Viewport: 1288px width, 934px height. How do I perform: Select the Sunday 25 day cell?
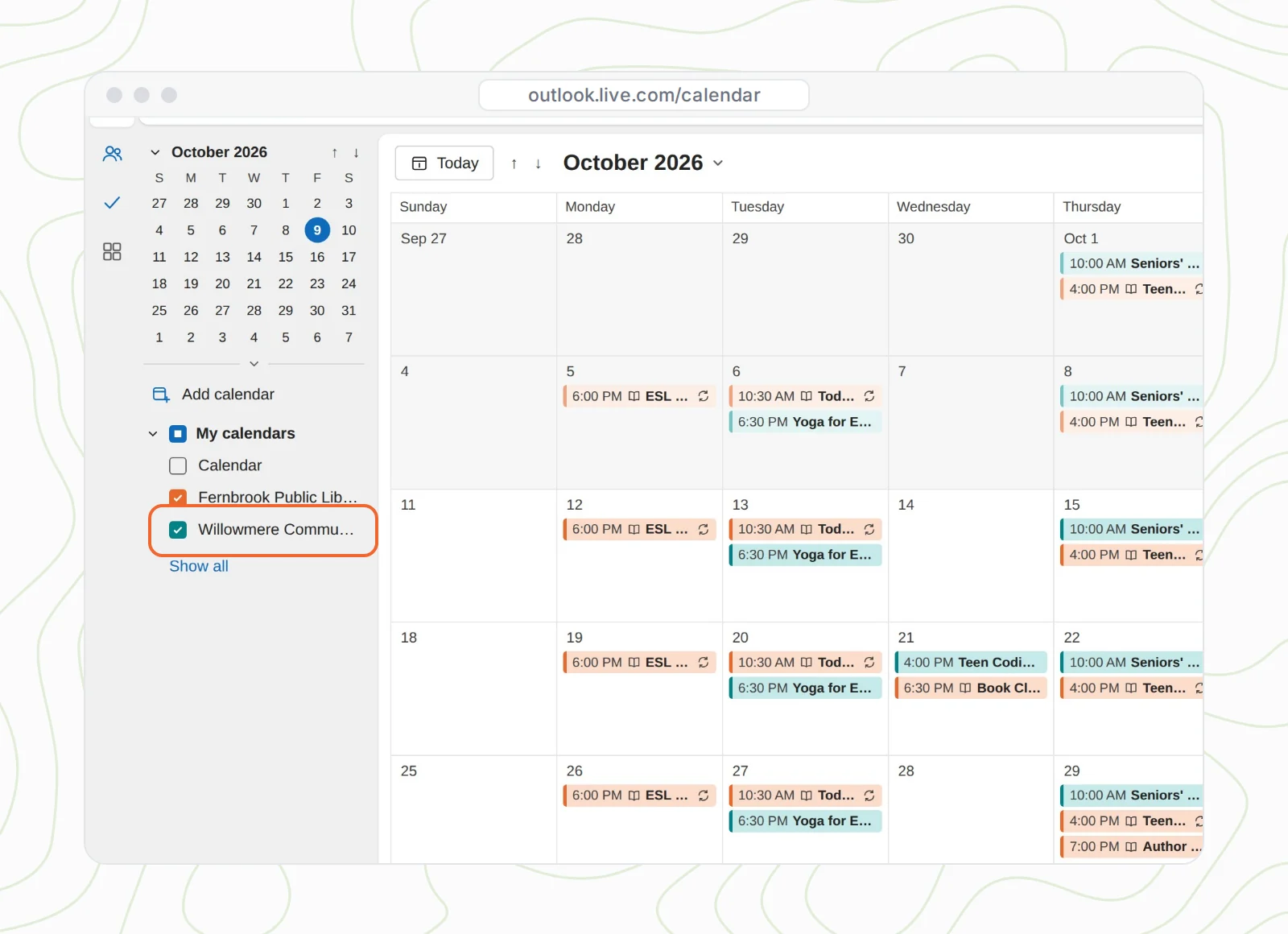[x=473, y=809]
